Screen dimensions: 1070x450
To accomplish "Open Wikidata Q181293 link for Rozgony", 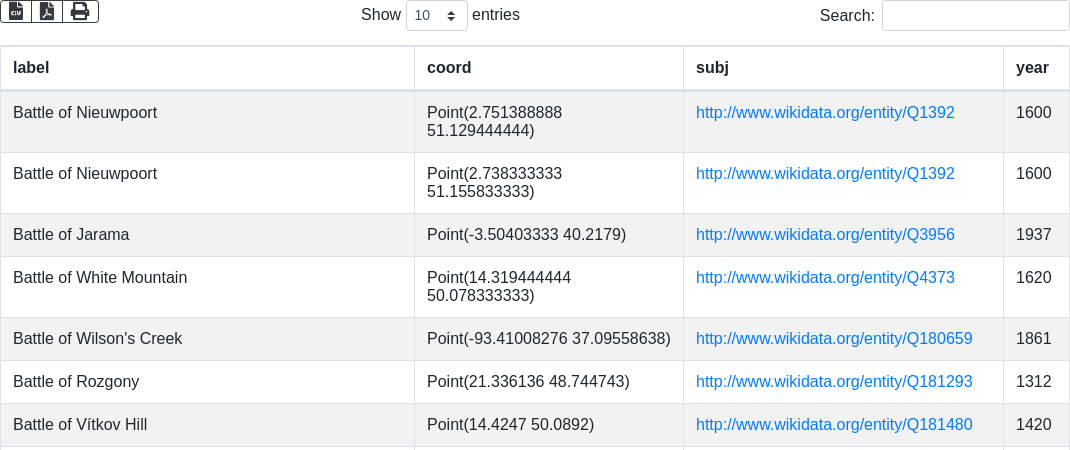I will coord(834,382).
